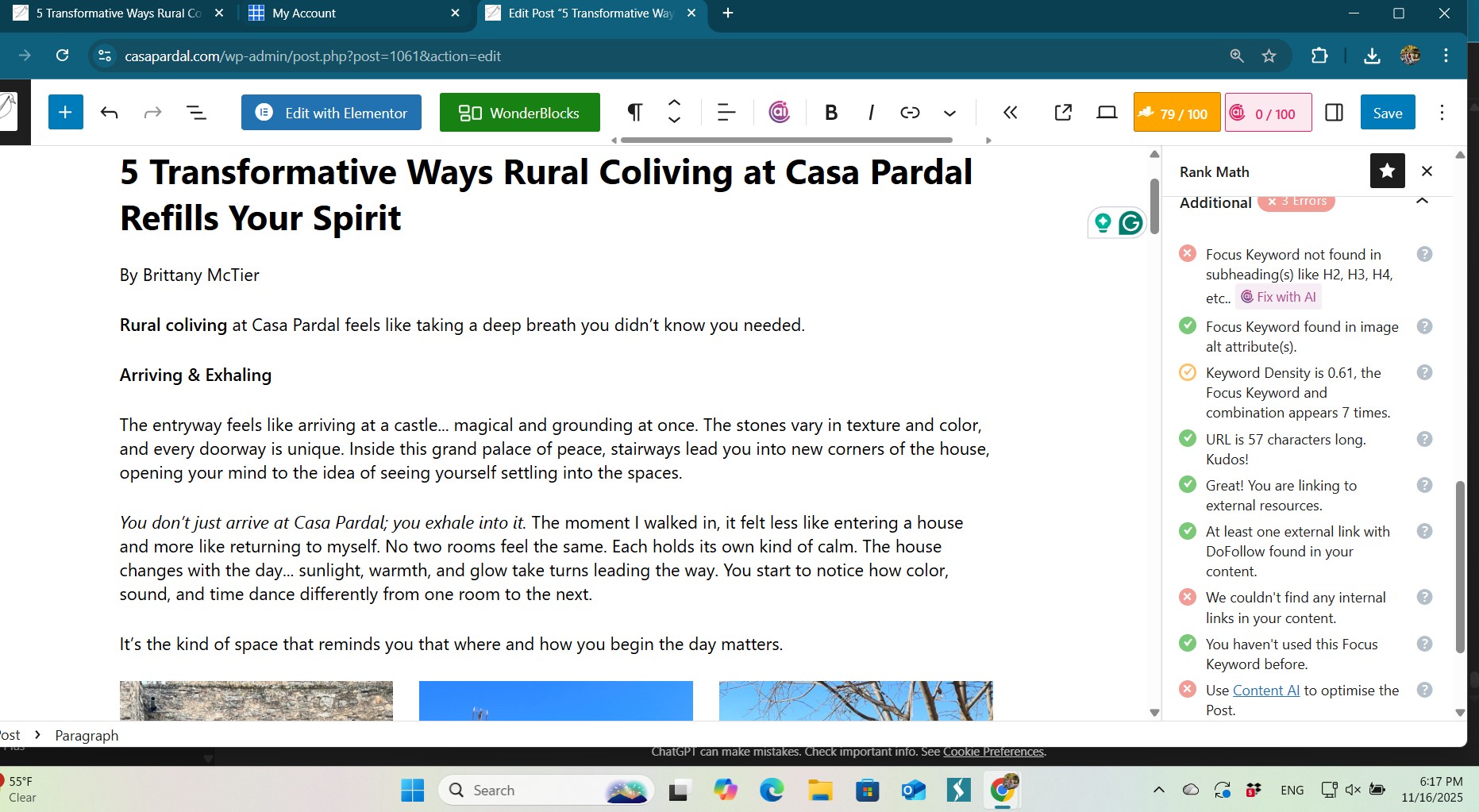Image resolution: width=1479 pixels, height=812 pixels.
Task: Toggle the settings sidebar panel
Action: click(1335, 113)
